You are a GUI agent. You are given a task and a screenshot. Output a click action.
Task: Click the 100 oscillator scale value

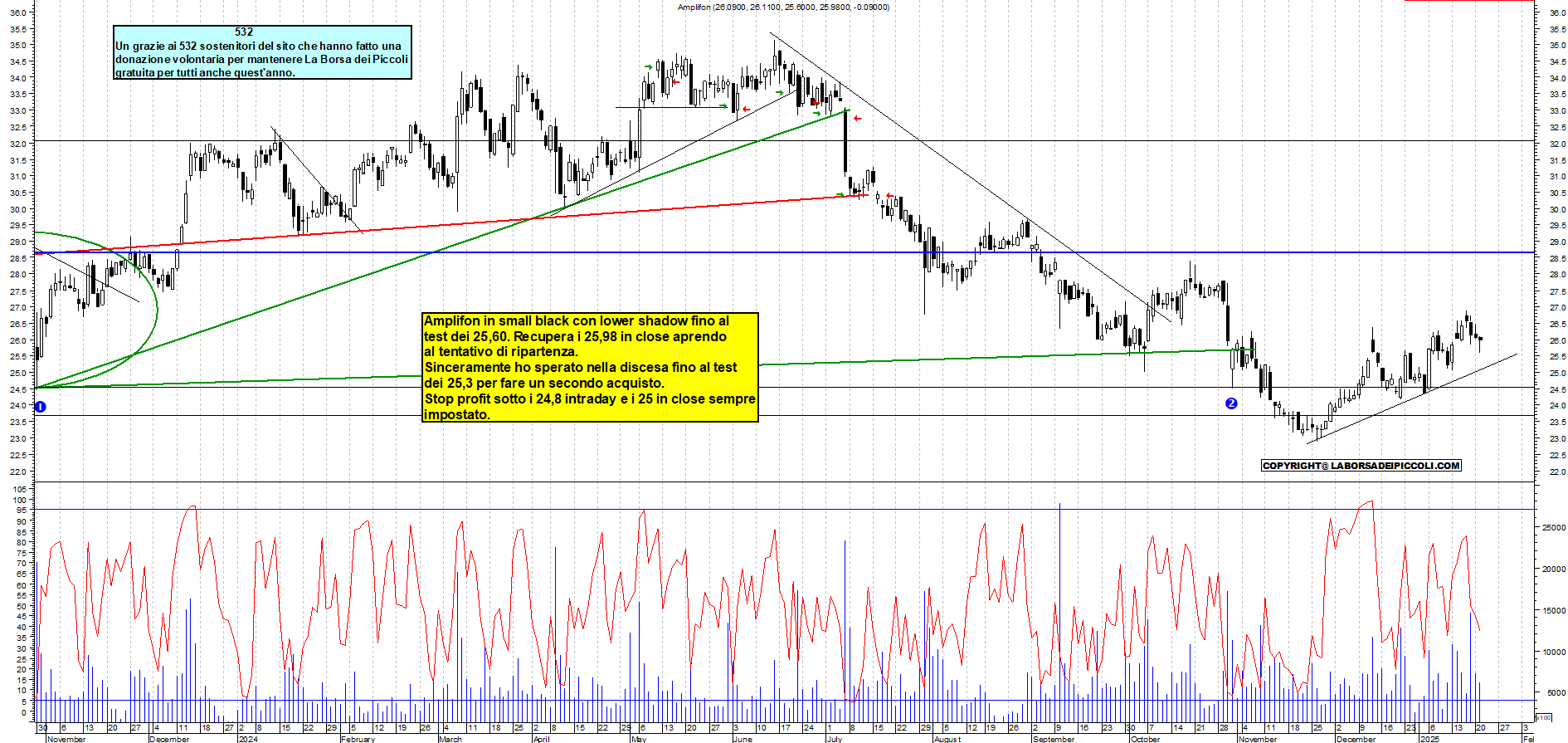point(19,501)
